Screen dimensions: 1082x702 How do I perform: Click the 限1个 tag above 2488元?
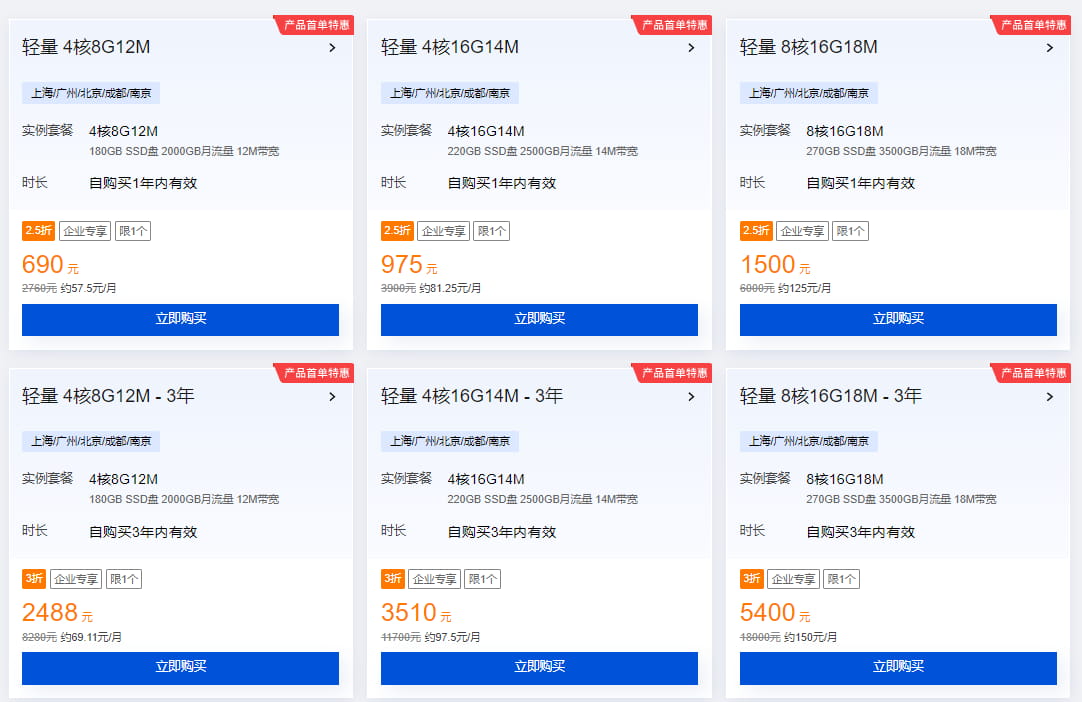pos(124,579)
